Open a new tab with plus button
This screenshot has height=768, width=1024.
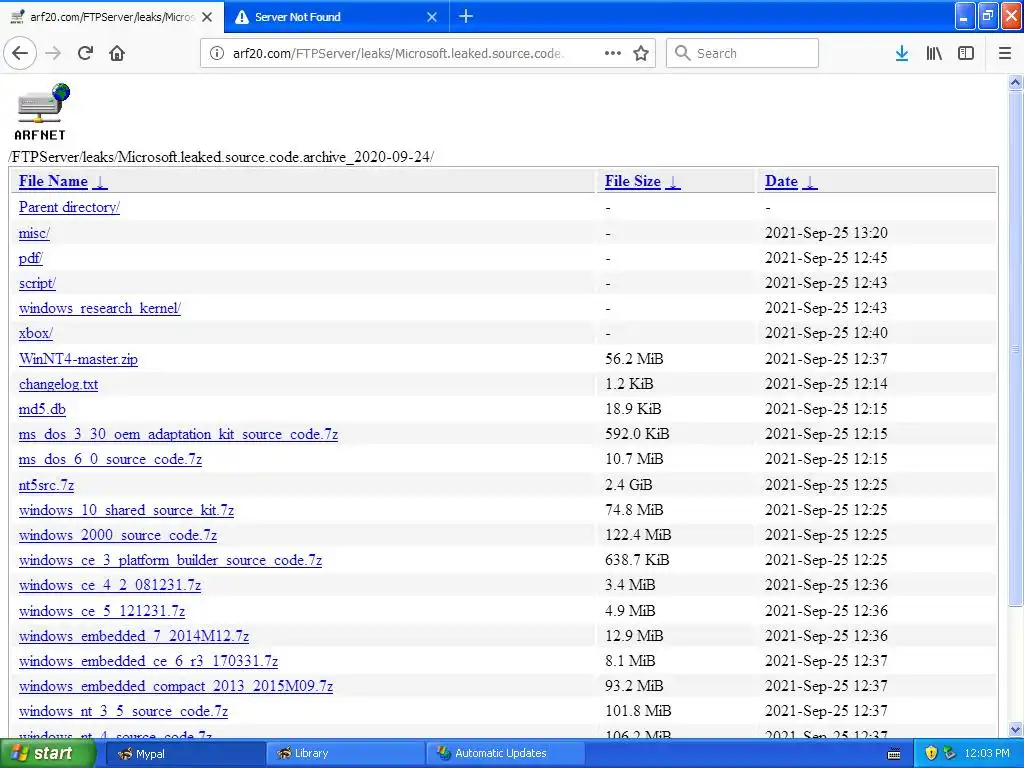[466, 16]
